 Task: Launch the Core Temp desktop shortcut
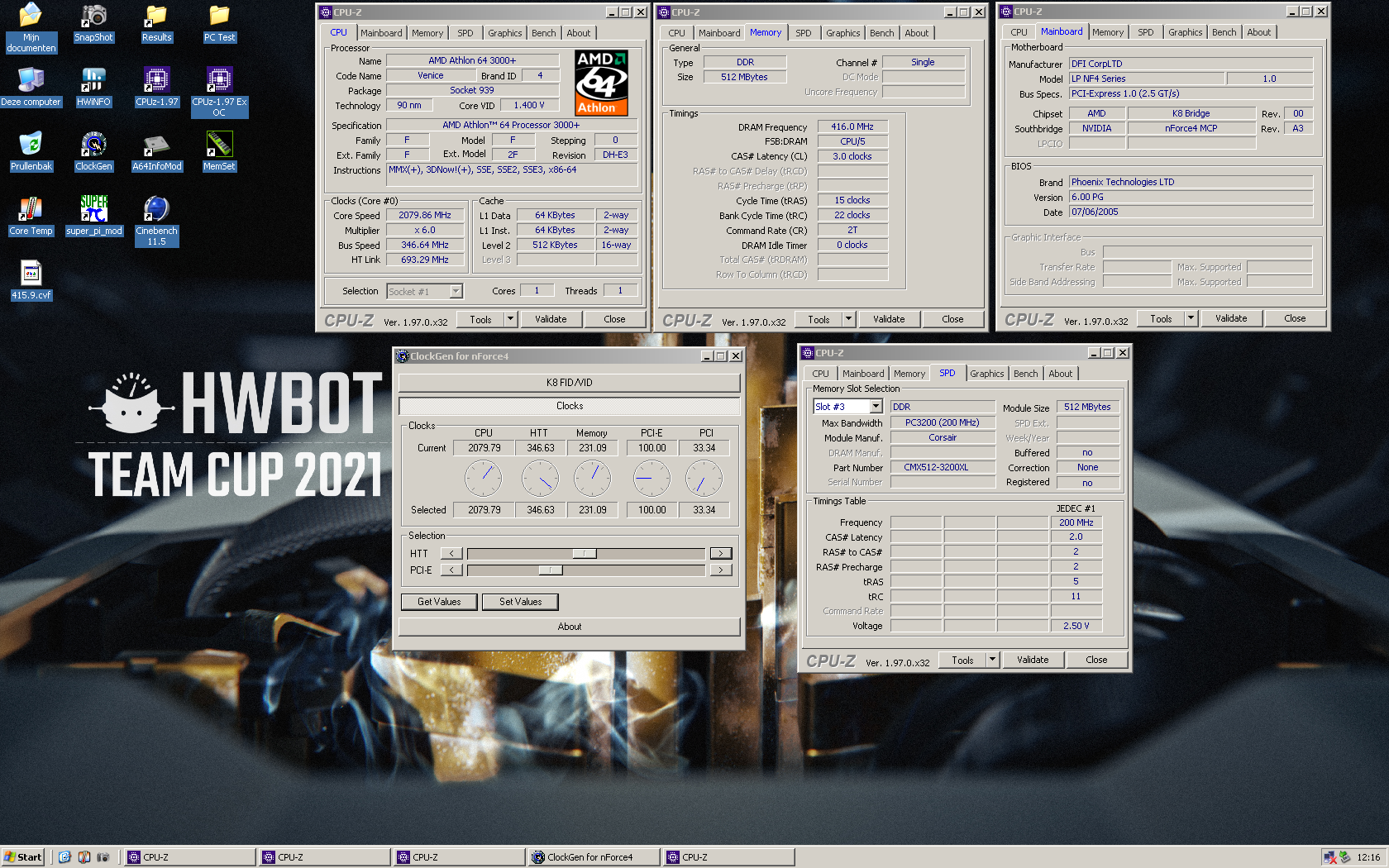click(x=31, y=216)
